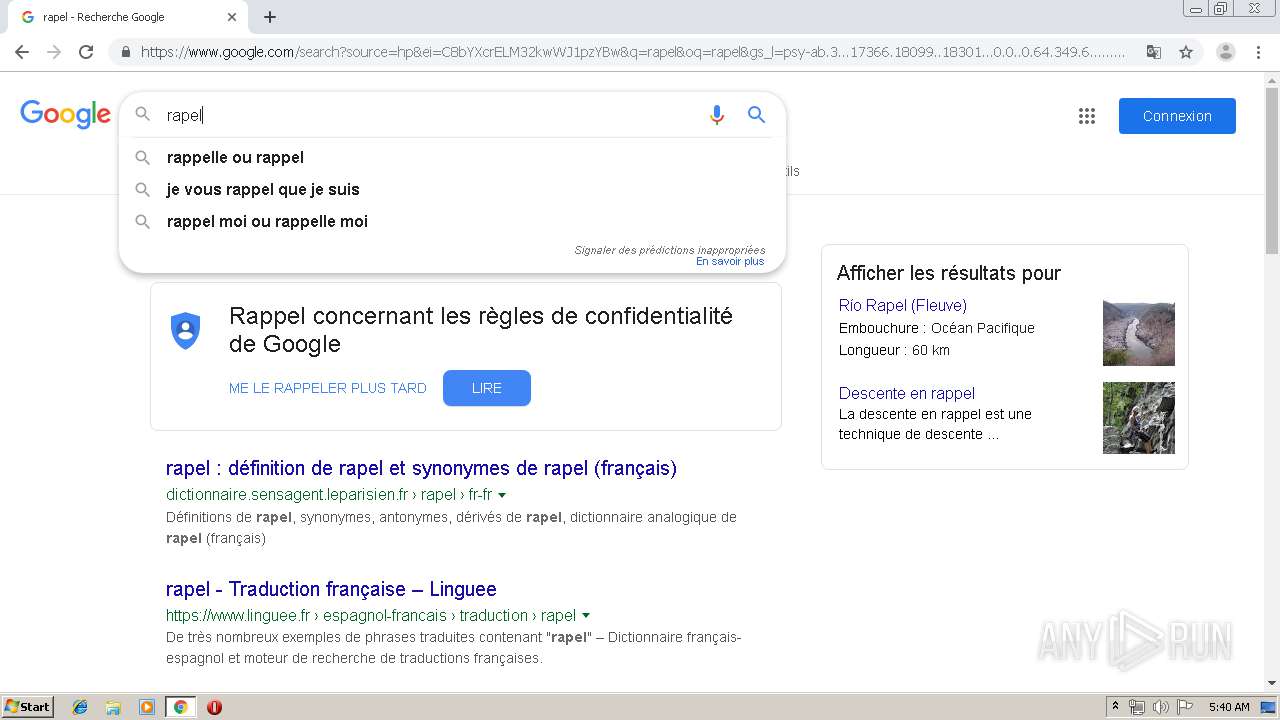Open rapel - Traduction française Linguee result
The height and width of the screenshot is (720, 1280).
(x=331, y=589)
